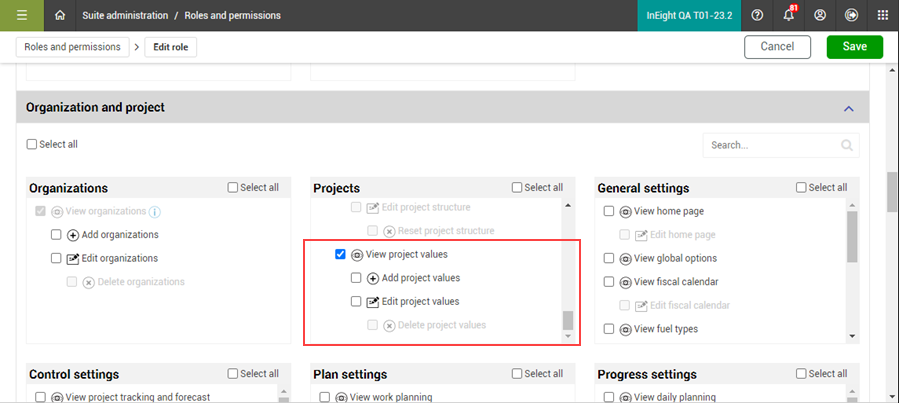Open the help question mark icon
The height and width of the screenshot is (403, 900).
click(757, 16)
